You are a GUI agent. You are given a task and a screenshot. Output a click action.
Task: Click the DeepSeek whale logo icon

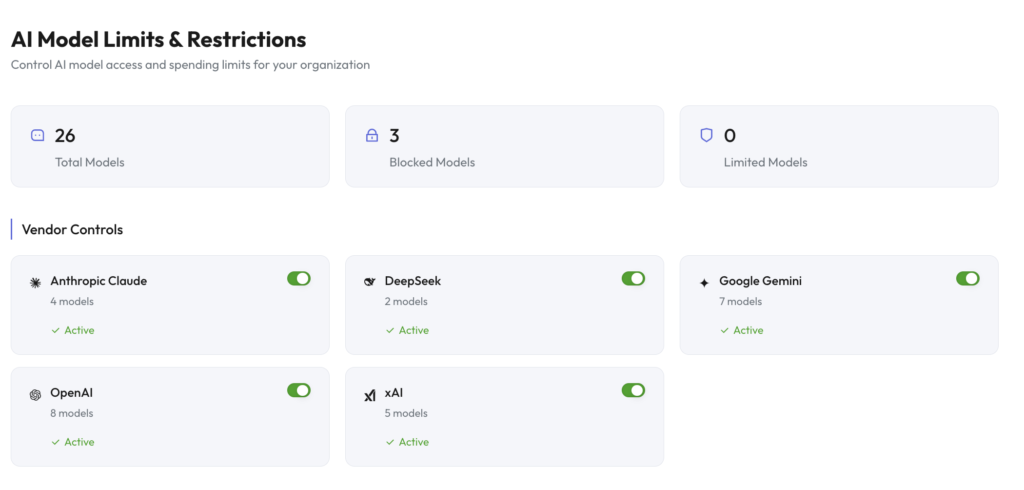[x=370, y=282]
